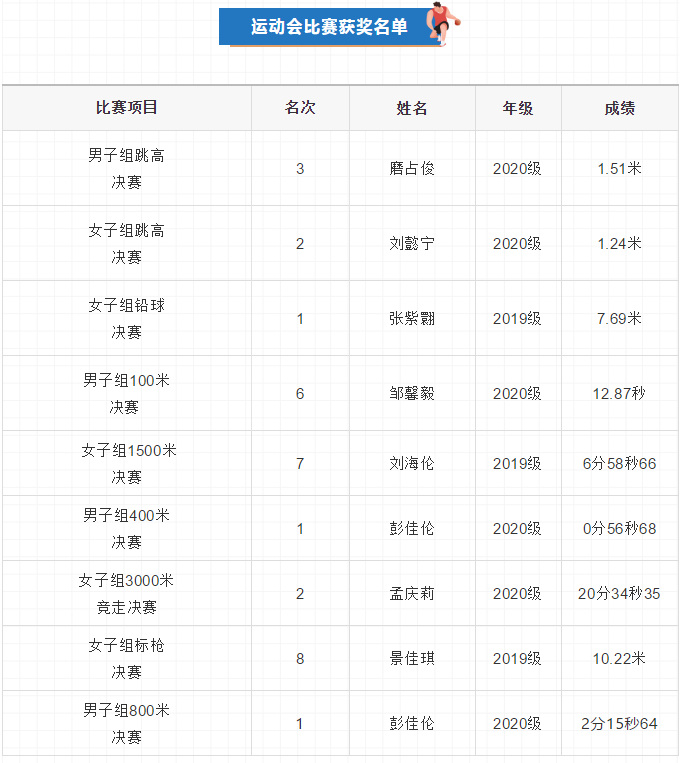Click the 运动会比赛获奖名单 title banner
The width and height of the screenshot is (682, 763).
point(329,28)
